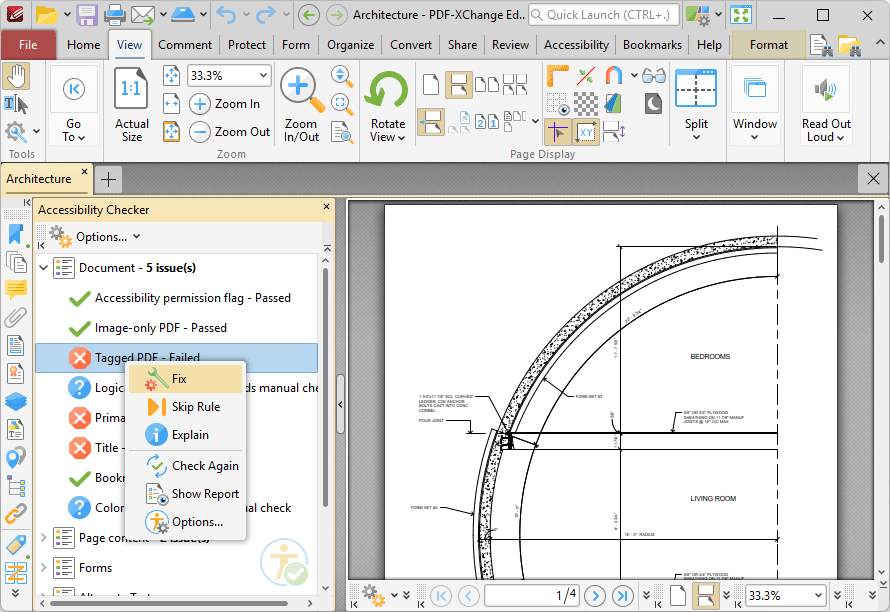This screenshot has width=890, height=612.
Task: Go to the first page arrow
Action: 440,596
